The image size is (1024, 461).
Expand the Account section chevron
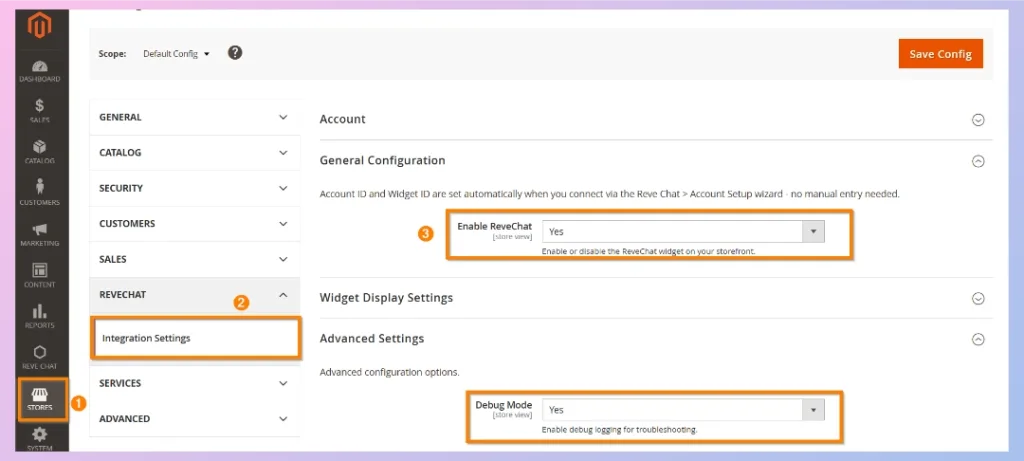point(978,120)
